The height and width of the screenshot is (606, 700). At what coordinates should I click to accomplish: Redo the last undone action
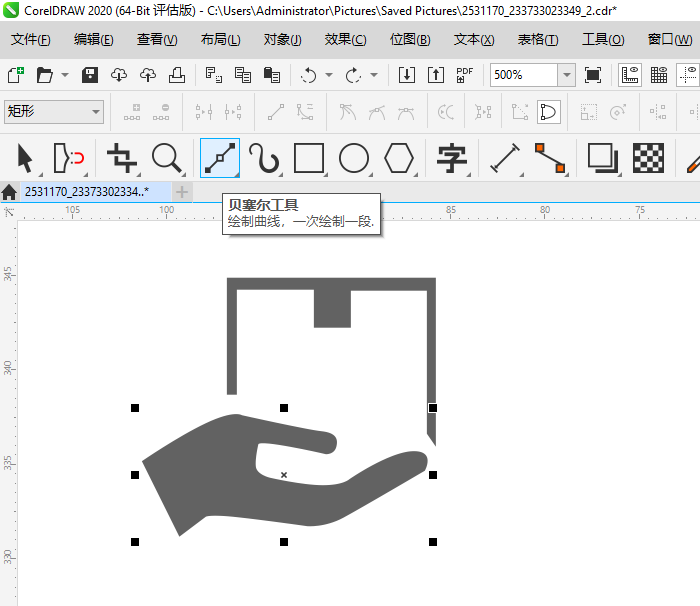click(353, 75)
